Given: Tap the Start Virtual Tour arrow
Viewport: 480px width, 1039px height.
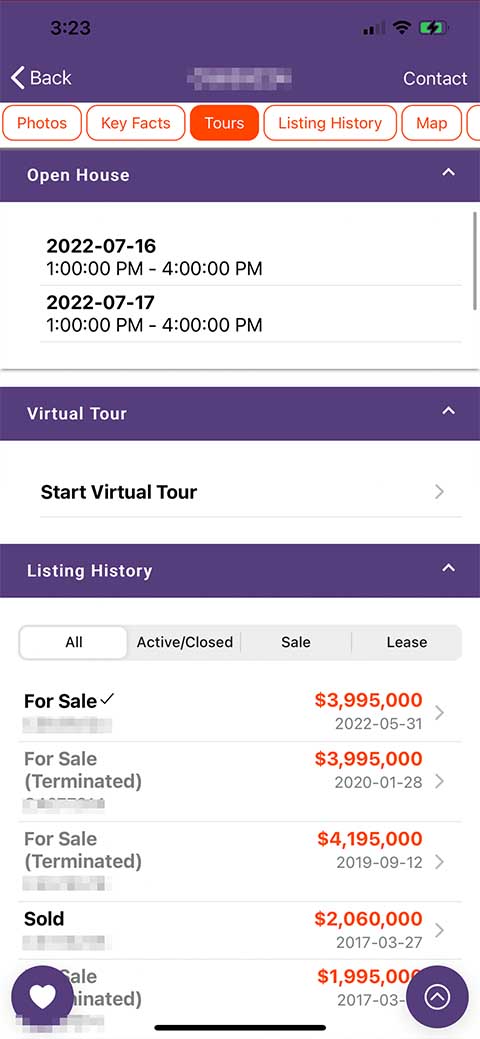Looking at the screenshot, I should [x=439, y=492].
